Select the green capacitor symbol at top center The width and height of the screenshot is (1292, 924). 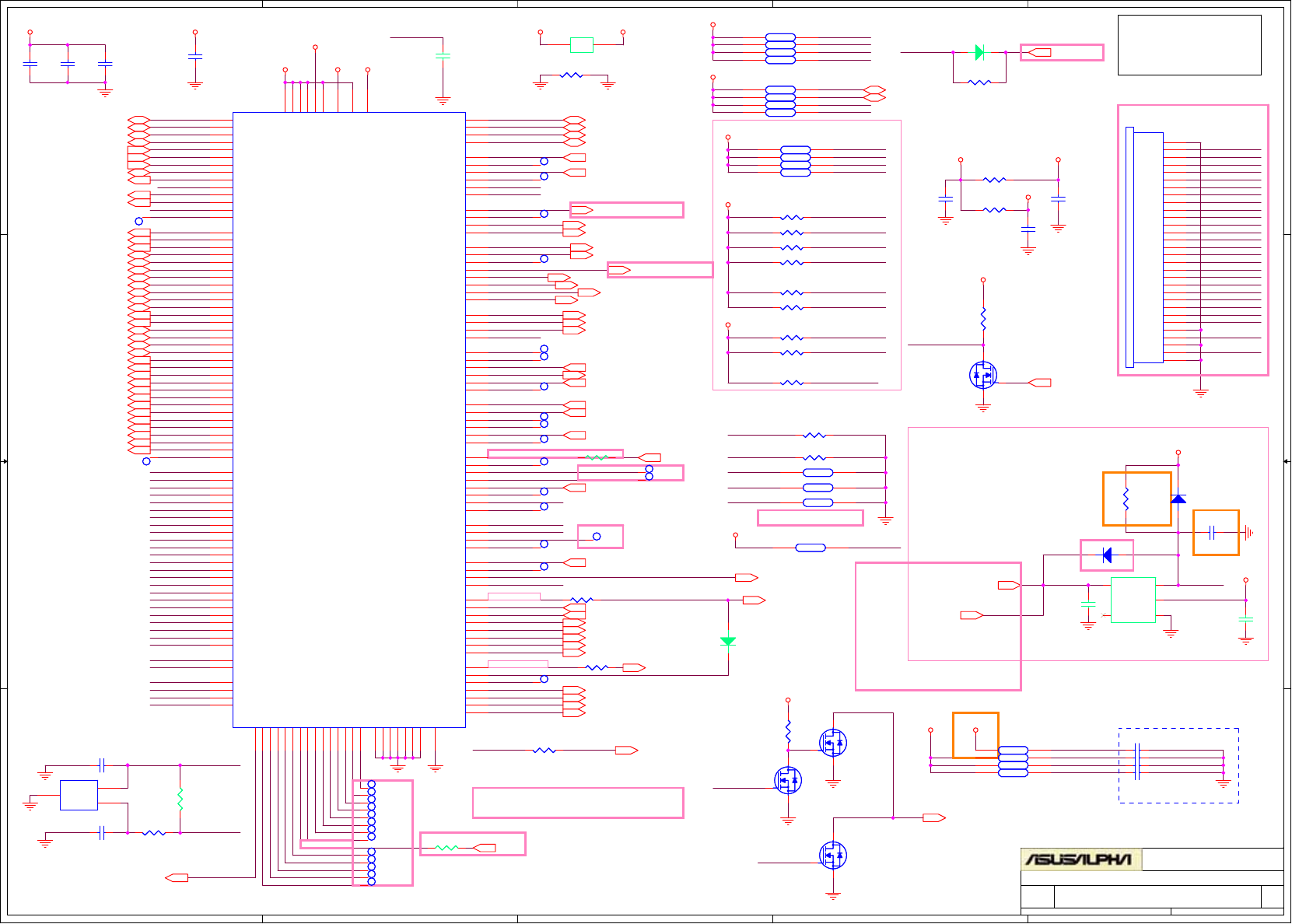pyautogui.click(x=443, y=56)
